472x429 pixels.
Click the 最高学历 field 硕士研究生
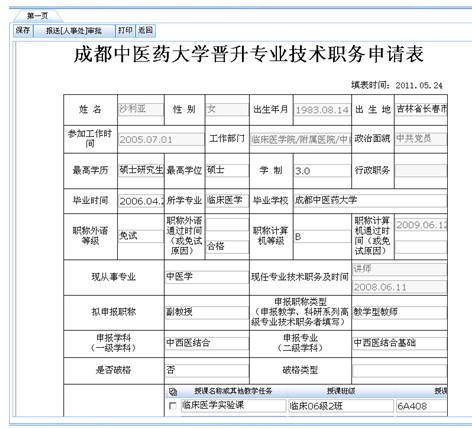(x=141, y=170)
